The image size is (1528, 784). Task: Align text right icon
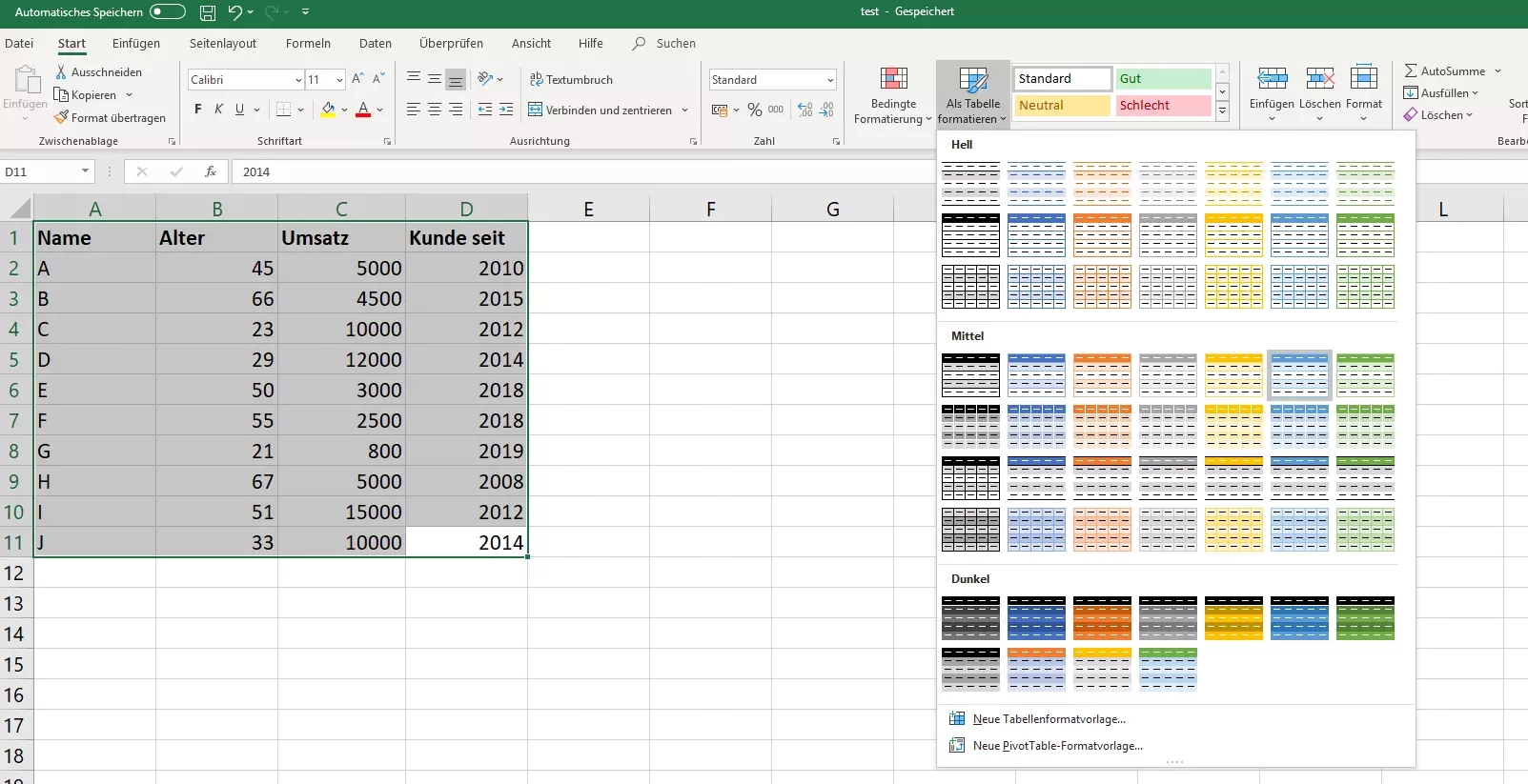[456, 110]
